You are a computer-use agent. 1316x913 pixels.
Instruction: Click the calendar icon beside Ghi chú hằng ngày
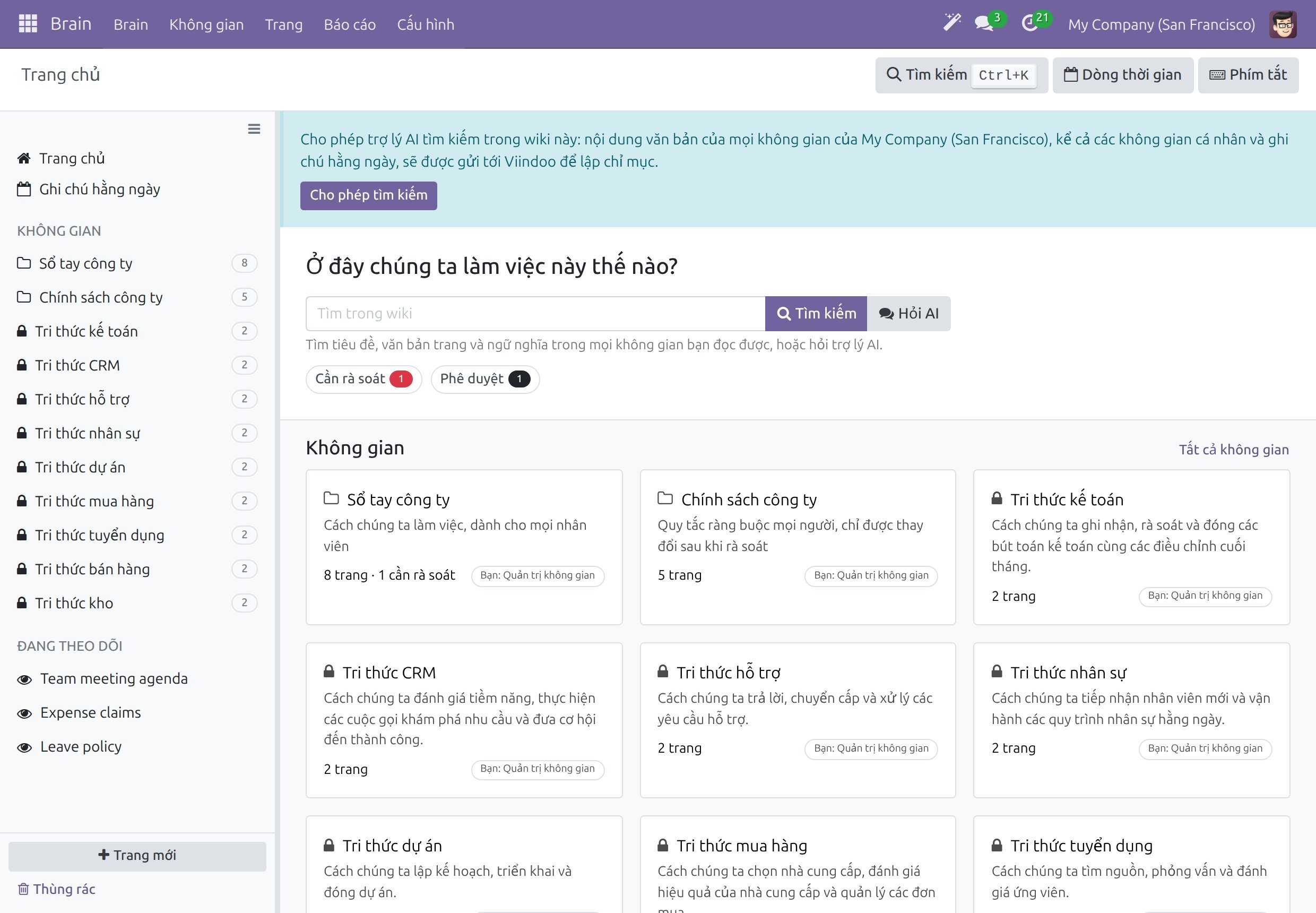pyautogui.click(x=23, y=190)
